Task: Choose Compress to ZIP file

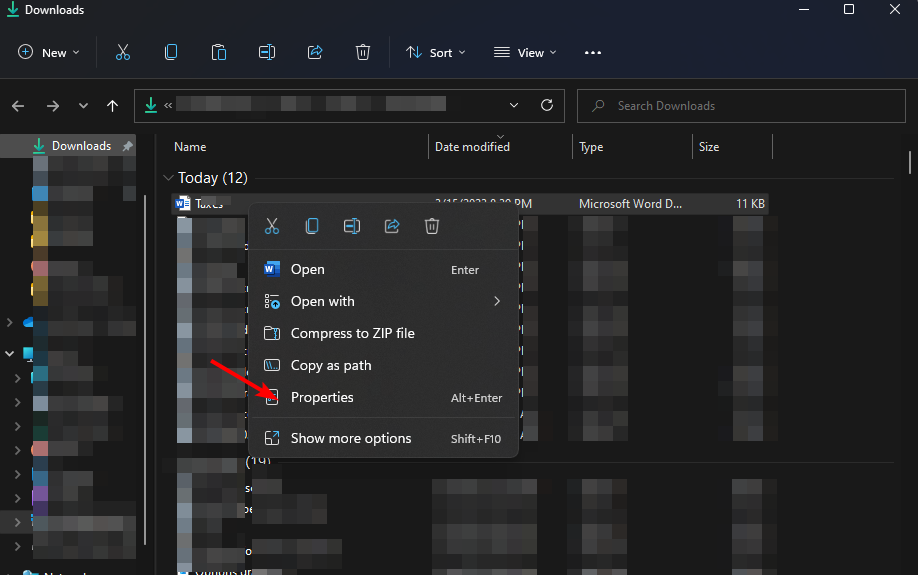Action: pos(352,333)
